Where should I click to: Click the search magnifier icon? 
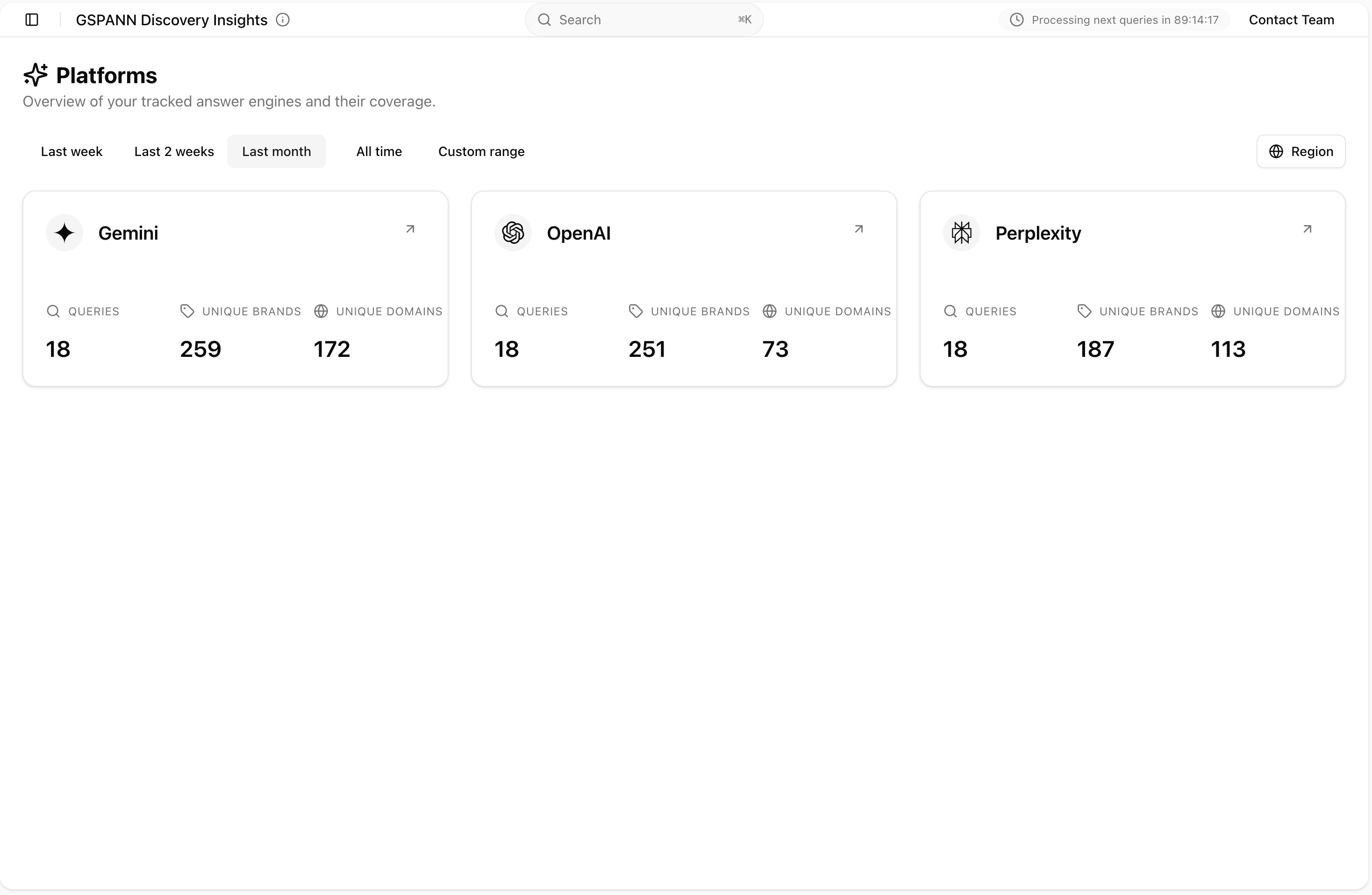[x=544, y=20]
